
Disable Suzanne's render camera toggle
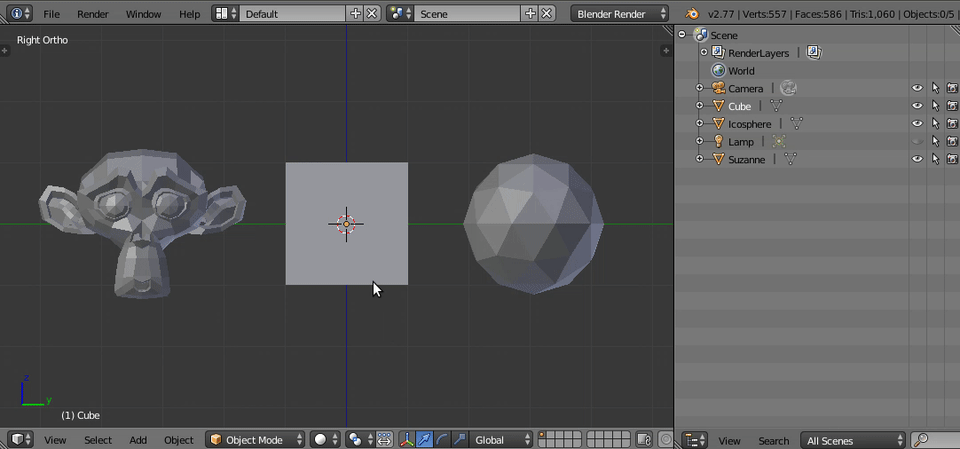[952, 160]
